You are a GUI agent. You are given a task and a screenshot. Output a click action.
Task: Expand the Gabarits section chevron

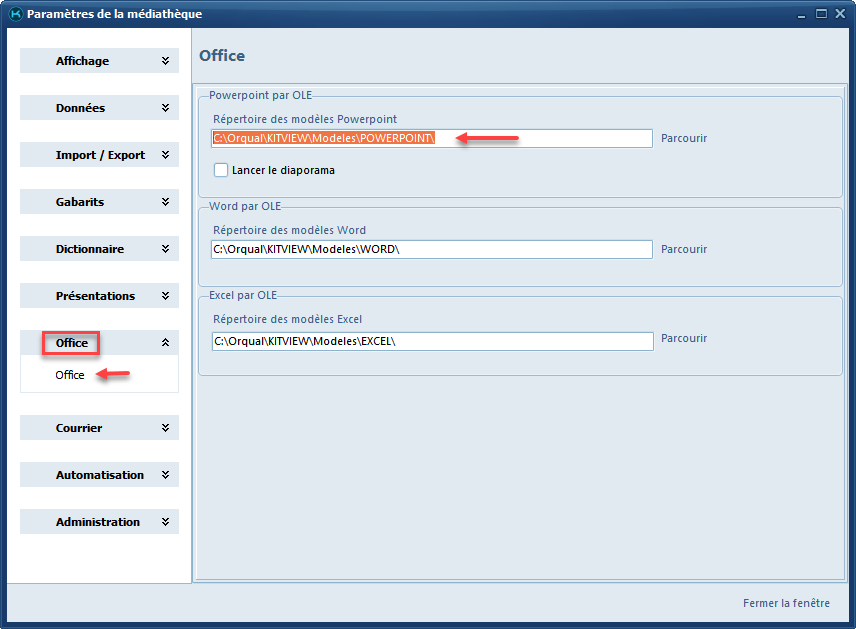(165, 202)
